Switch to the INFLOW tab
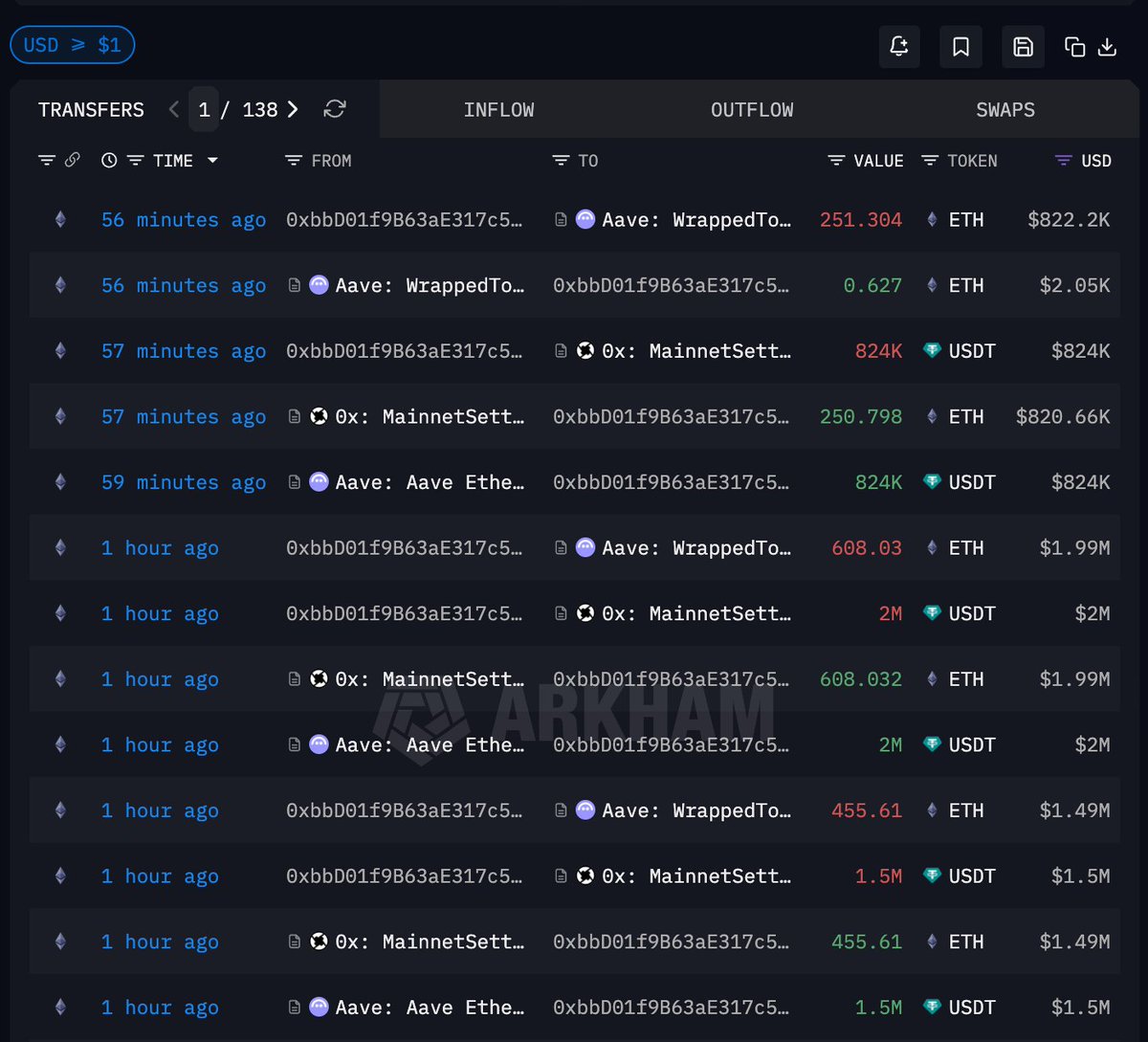 tap(498, 110)
